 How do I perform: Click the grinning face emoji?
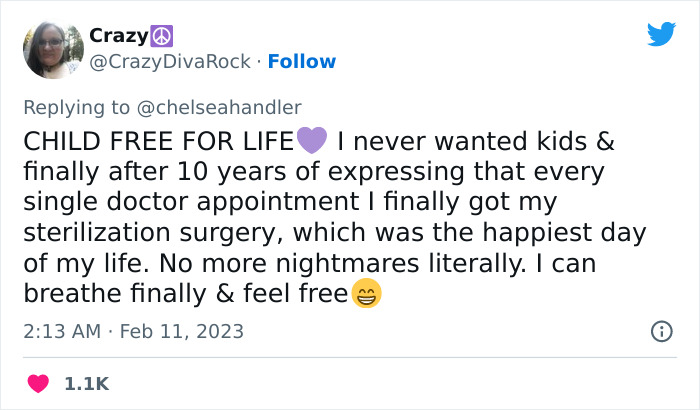(366, 295)
